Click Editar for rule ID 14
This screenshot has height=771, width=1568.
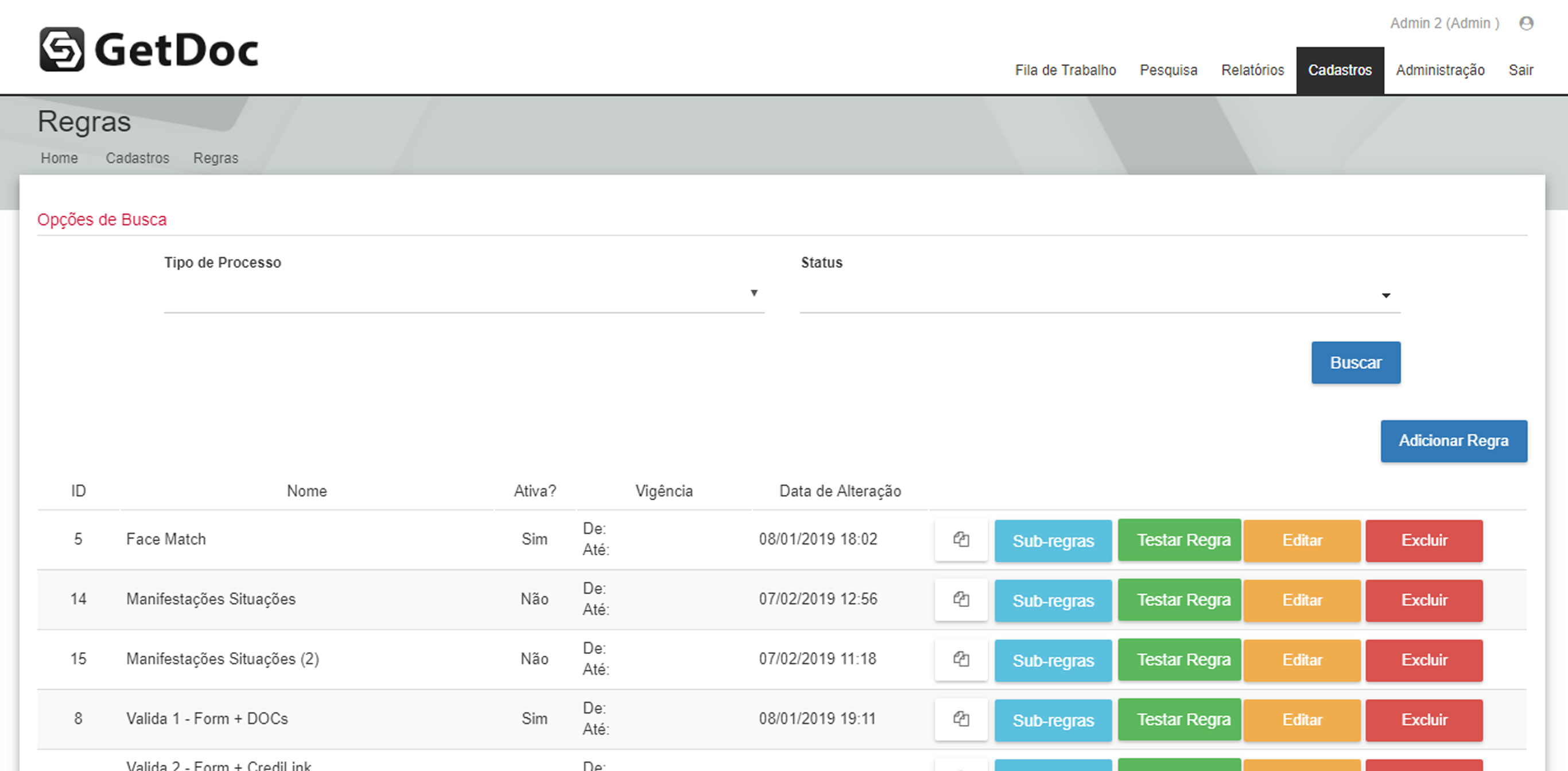pos(1302,601)
